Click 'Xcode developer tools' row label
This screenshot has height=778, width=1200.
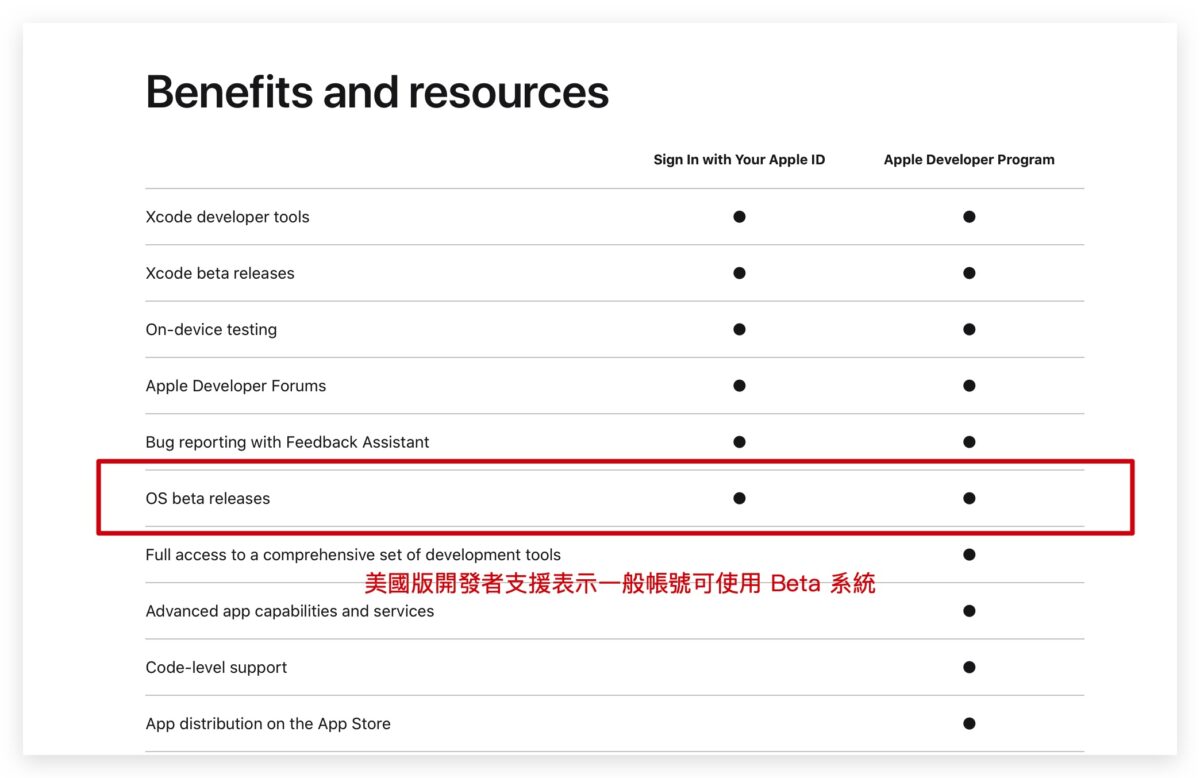(x=228, y=217)
